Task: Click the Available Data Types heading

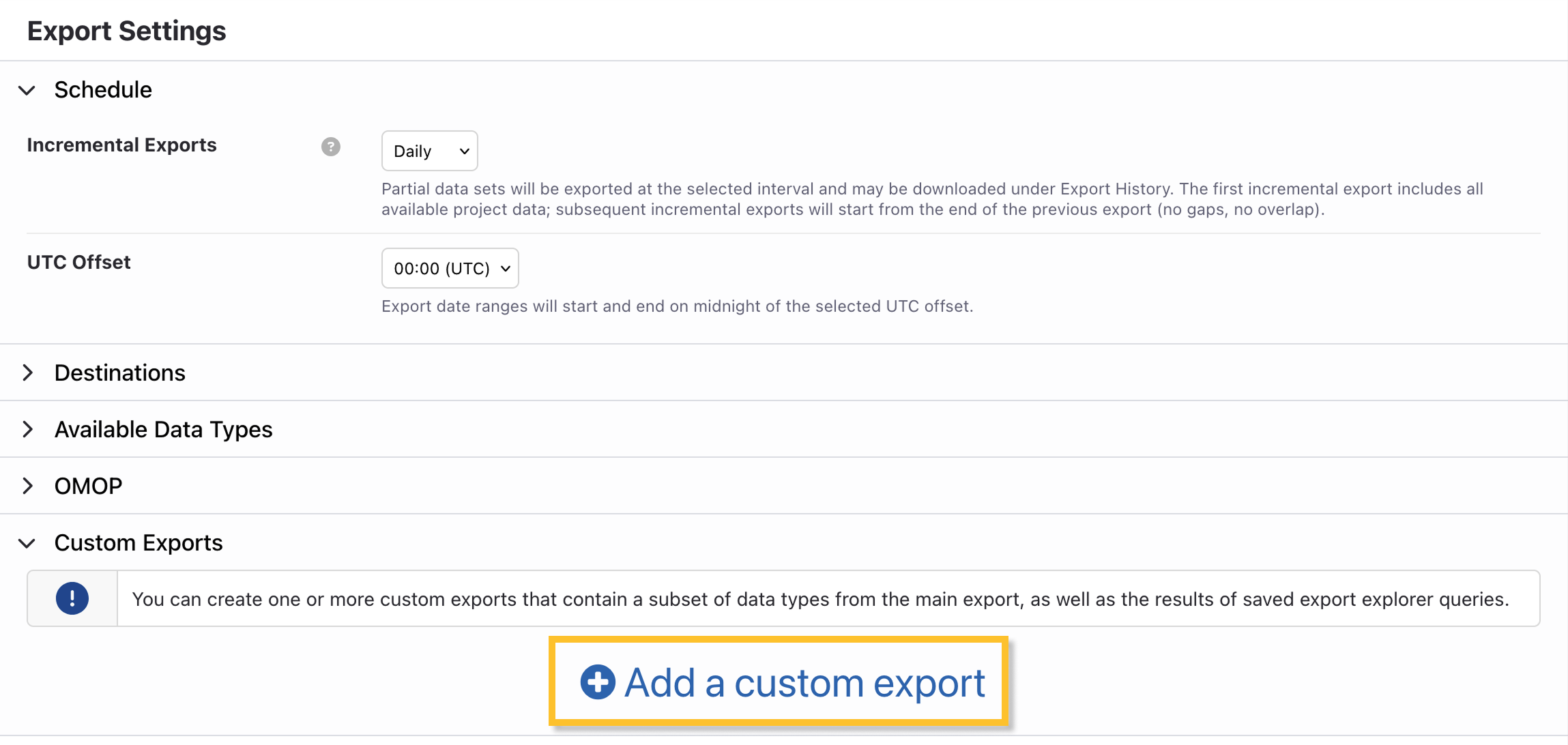Action: pyautogui.click(x=164, y=430)
